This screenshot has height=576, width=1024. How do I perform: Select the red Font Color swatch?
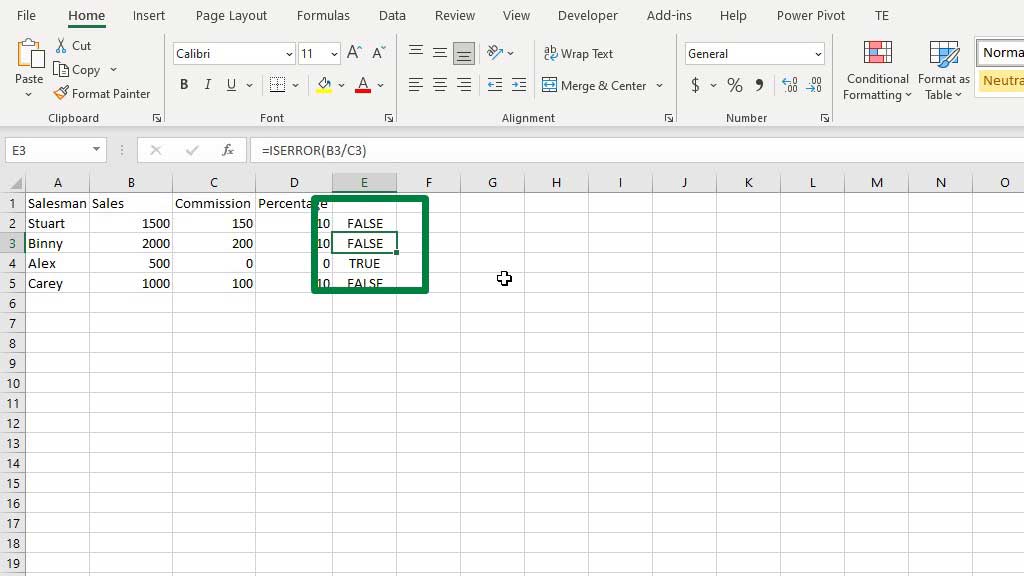pos(362,85)
